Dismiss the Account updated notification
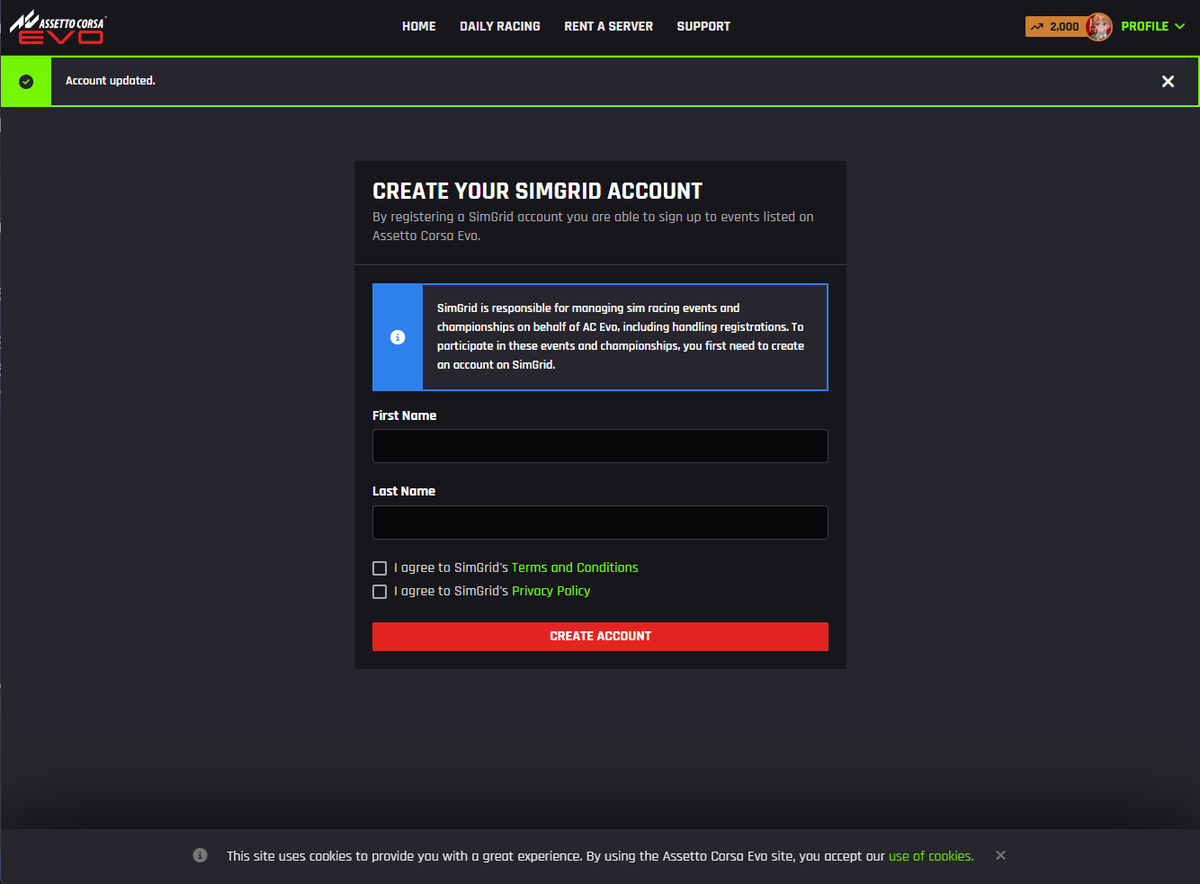Screen dimensions: 1200x884 [1168, 81]
